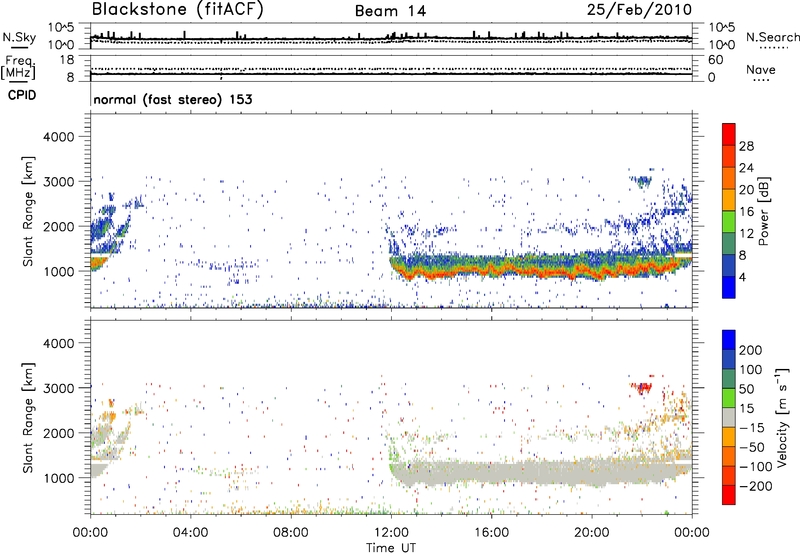Click the 'CPID' row label
This screenshot has width=800, height=554.
22,95
